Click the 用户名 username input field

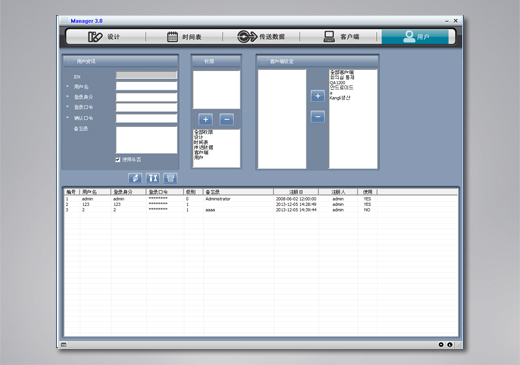click(146, 86)
